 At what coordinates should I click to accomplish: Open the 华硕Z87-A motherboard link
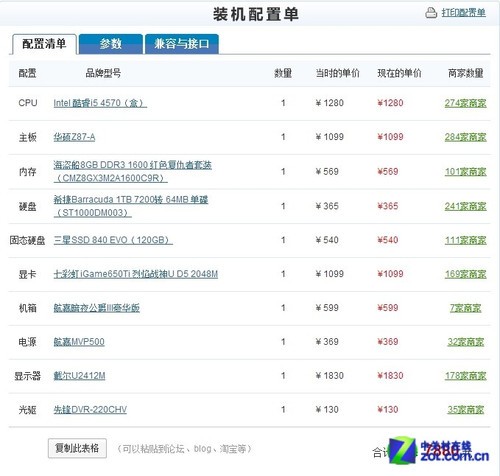(74, 137)
